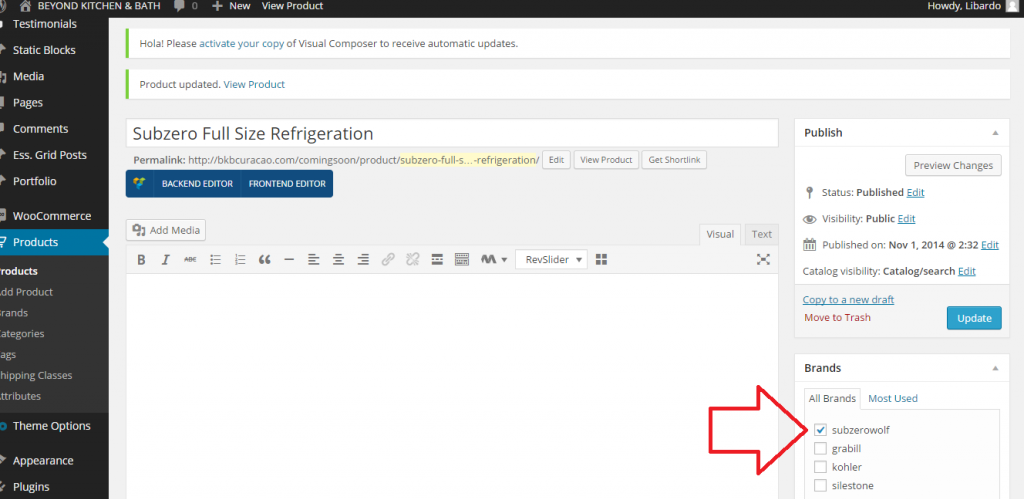This screenshot has width=1024, height=499.
Task: Apply italic formatting in editor
Action: coord(165,260)
